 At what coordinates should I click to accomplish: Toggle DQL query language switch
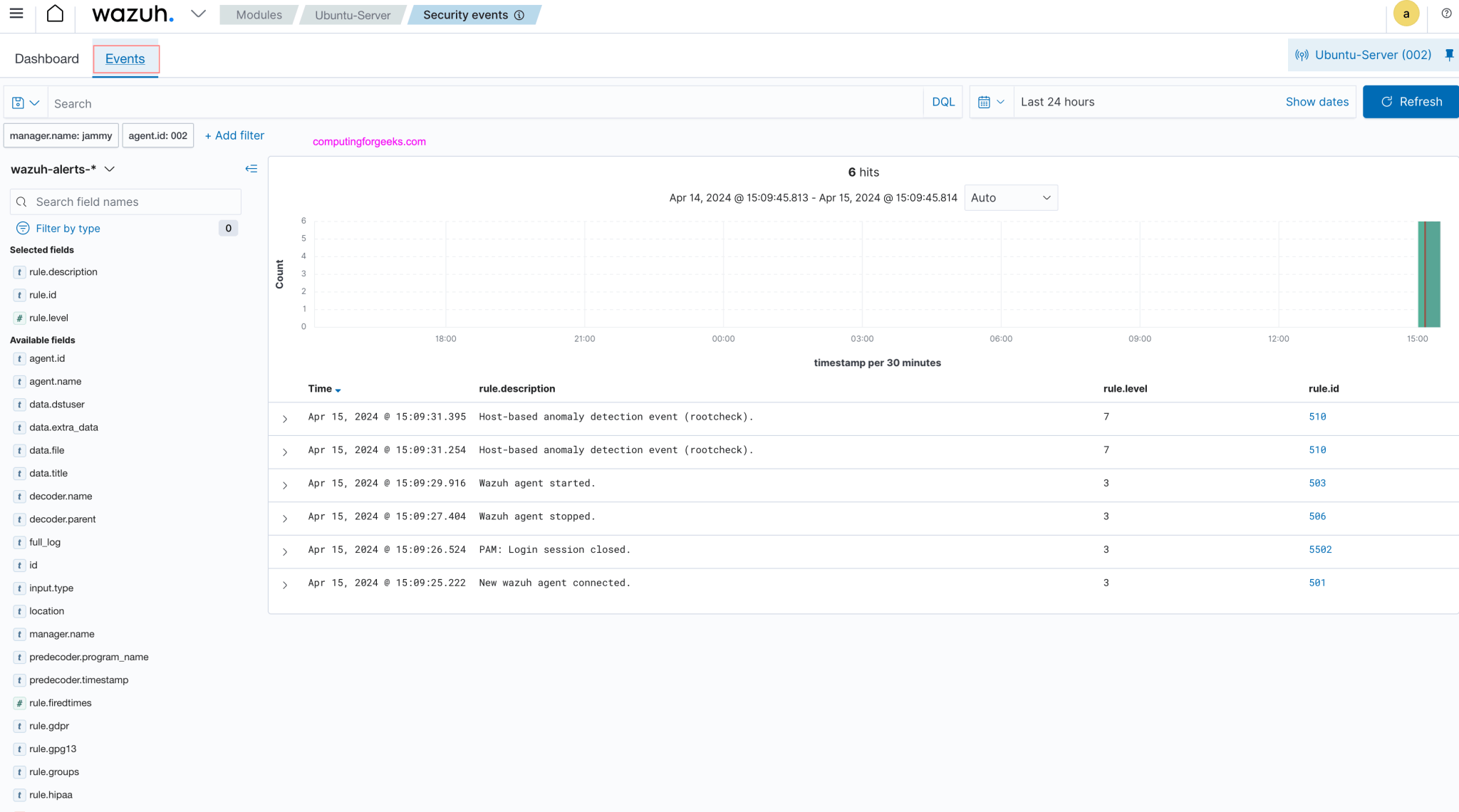(943, 102)
